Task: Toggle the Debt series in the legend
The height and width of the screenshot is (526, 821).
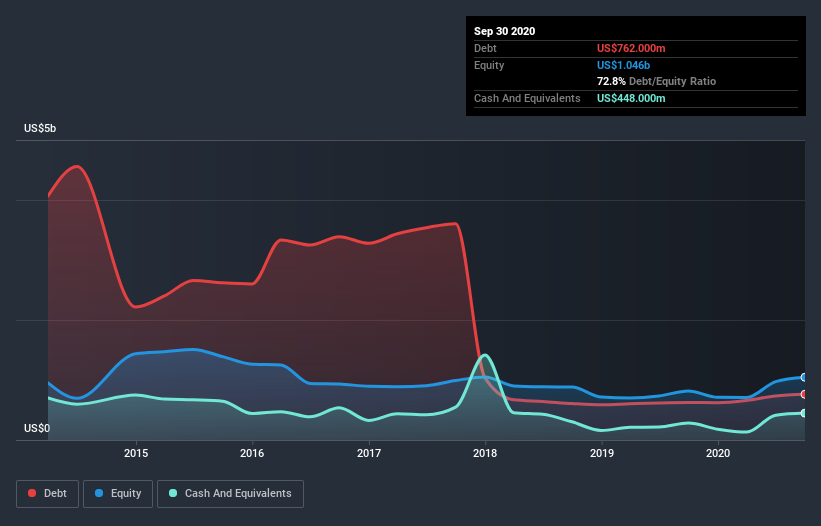Action: click(47, 494)
